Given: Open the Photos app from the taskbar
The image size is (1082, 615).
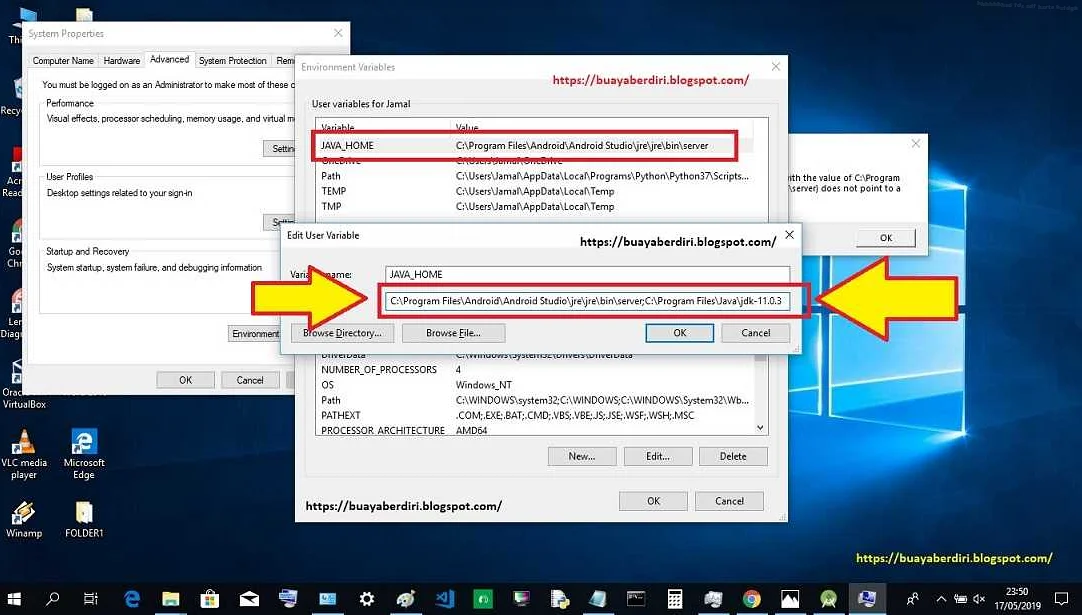Looking at the screenshot, I should pyautogui.click(x=790, y=599).
